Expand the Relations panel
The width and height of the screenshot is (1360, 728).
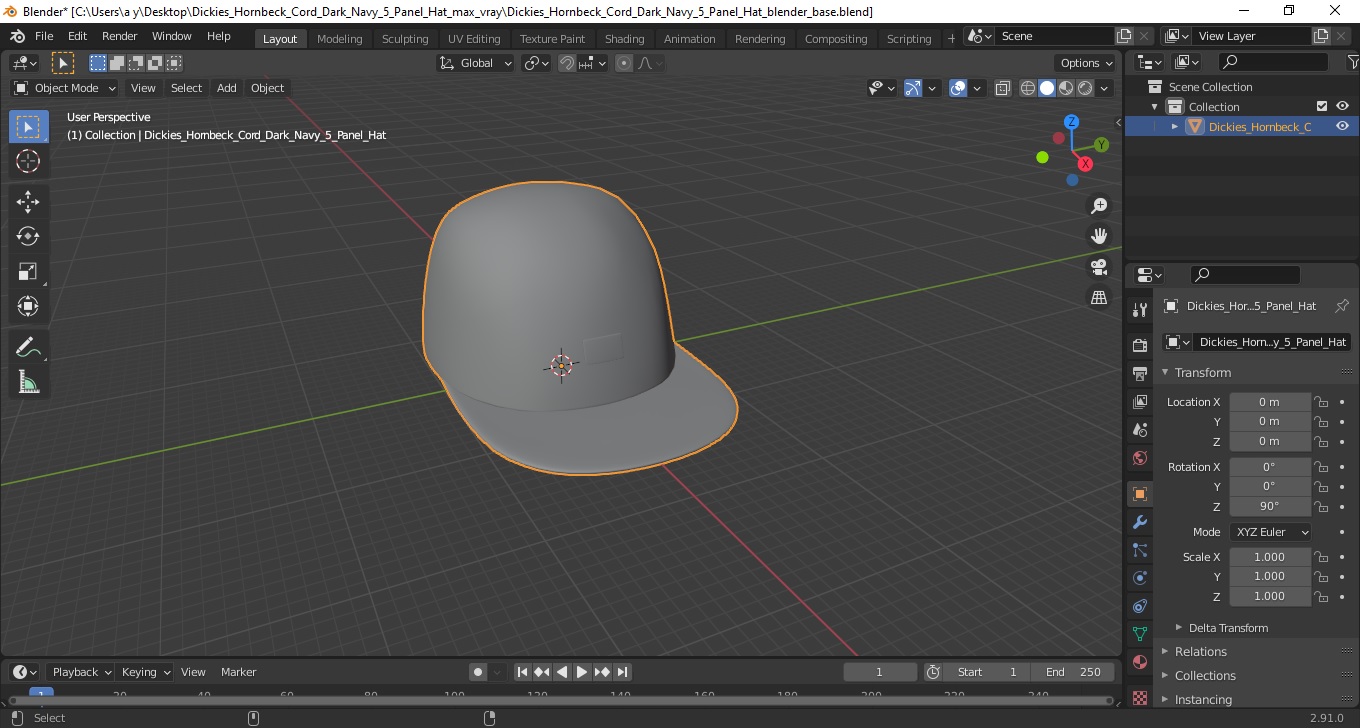pos(1200,651)
